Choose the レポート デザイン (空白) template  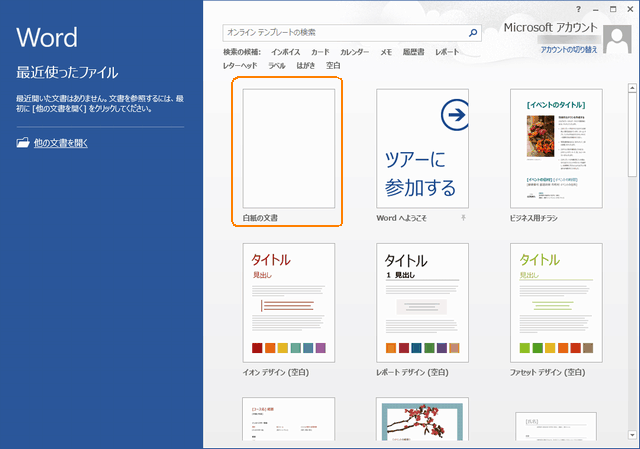pyautogui.click(x=422, y=303)
